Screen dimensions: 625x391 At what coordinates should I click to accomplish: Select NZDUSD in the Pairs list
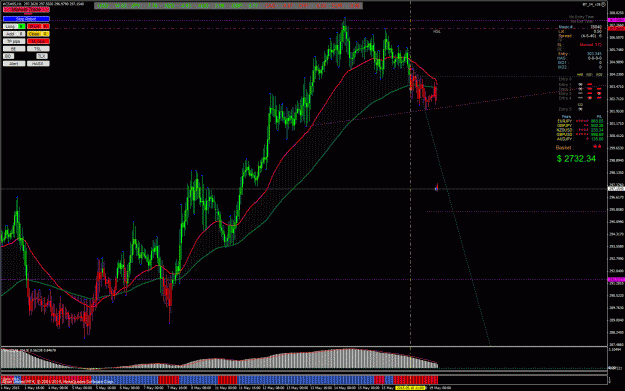[564, 130]
